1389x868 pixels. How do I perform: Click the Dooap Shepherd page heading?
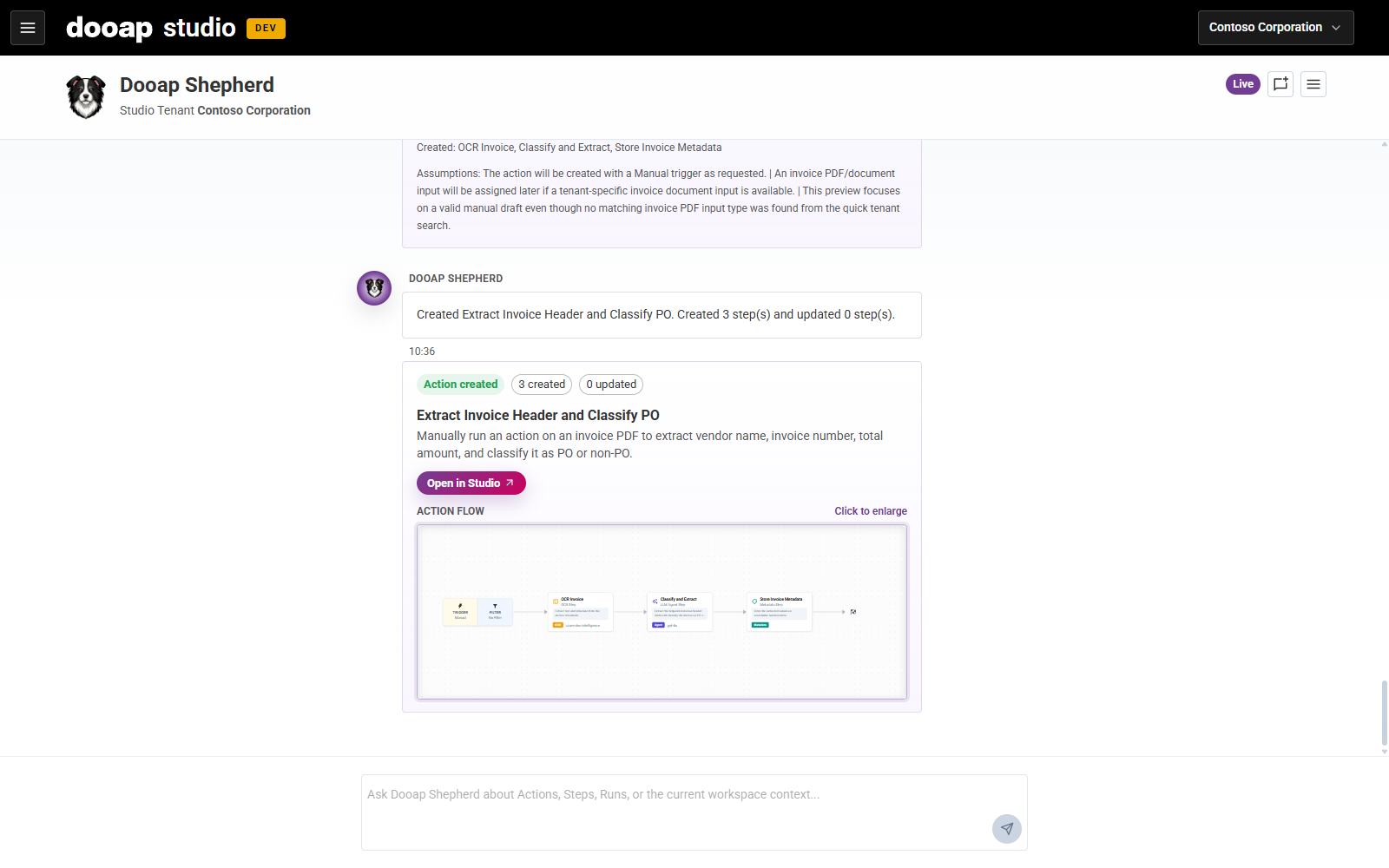[x=197, y=85]
